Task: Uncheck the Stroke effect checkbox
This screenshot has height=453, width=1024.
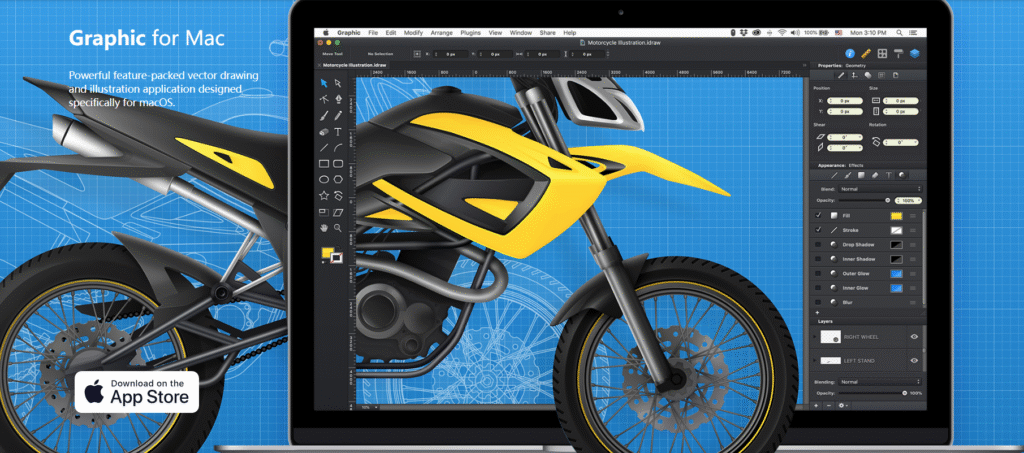Action: pos(818,230)
